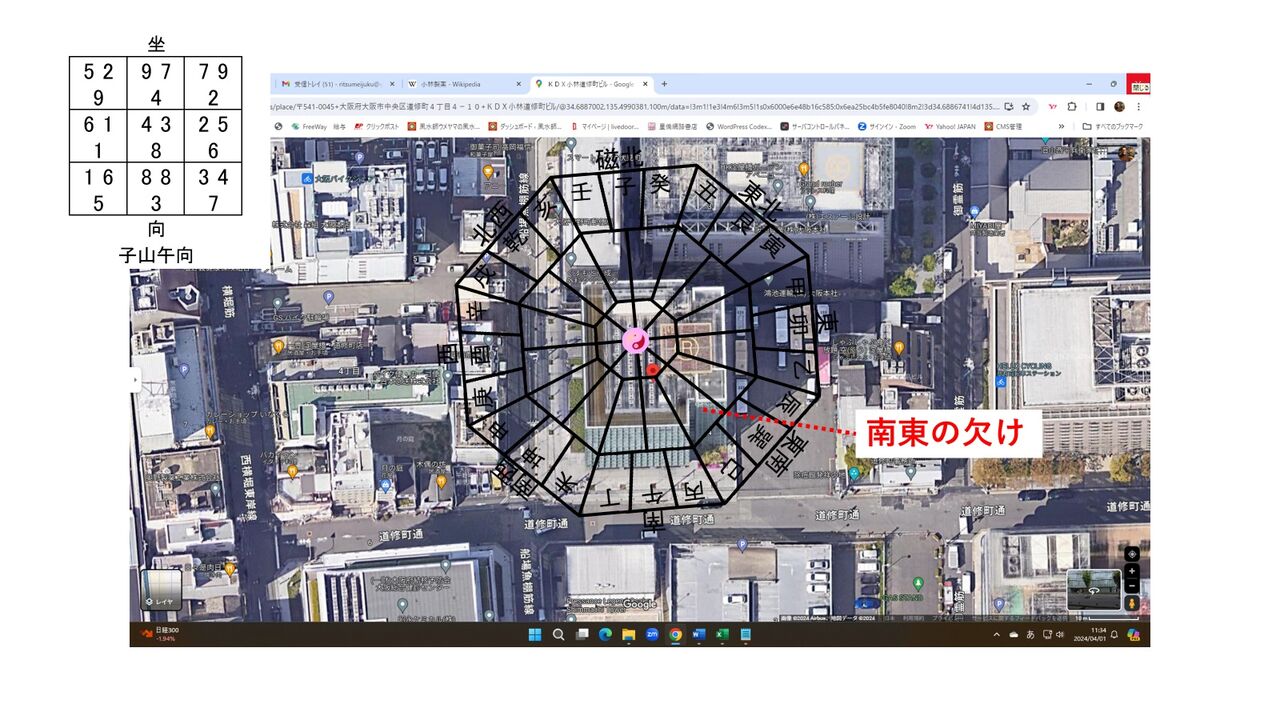The image size is (1280, 720).
Task: Open the WordPress Codex bookmark
Action: [x=738, y=127]
